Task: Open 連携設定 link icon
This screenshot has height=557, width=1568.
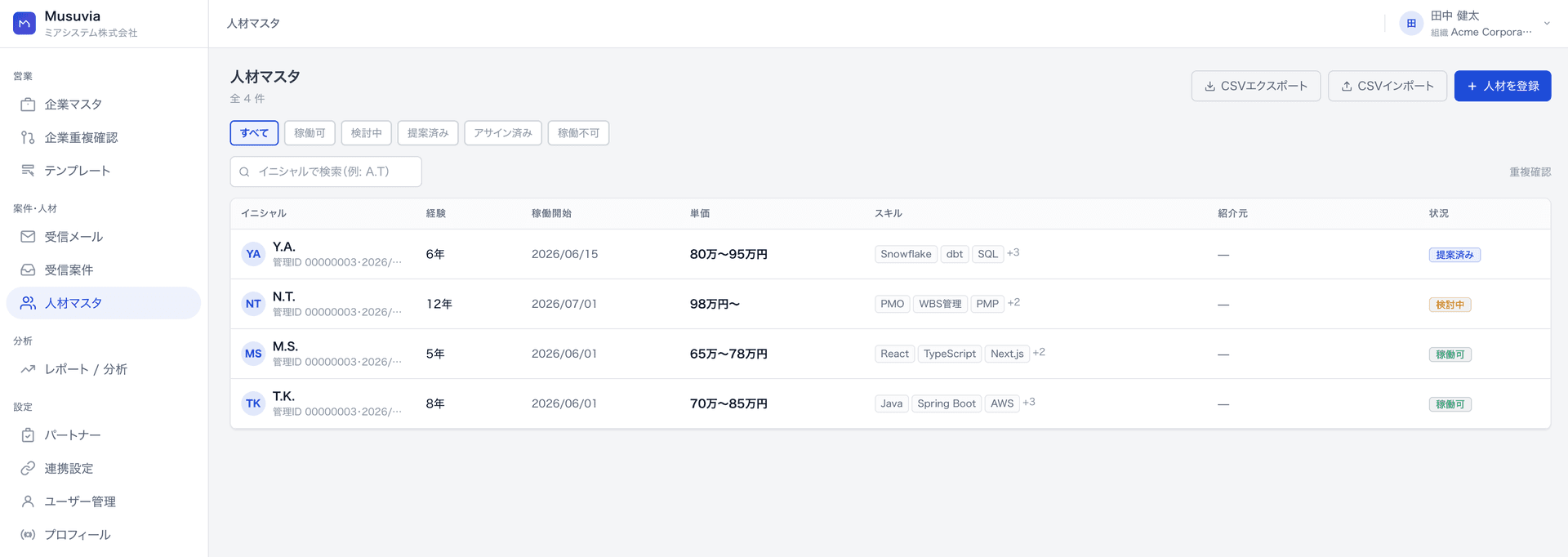Action: [x=28, y=468]
